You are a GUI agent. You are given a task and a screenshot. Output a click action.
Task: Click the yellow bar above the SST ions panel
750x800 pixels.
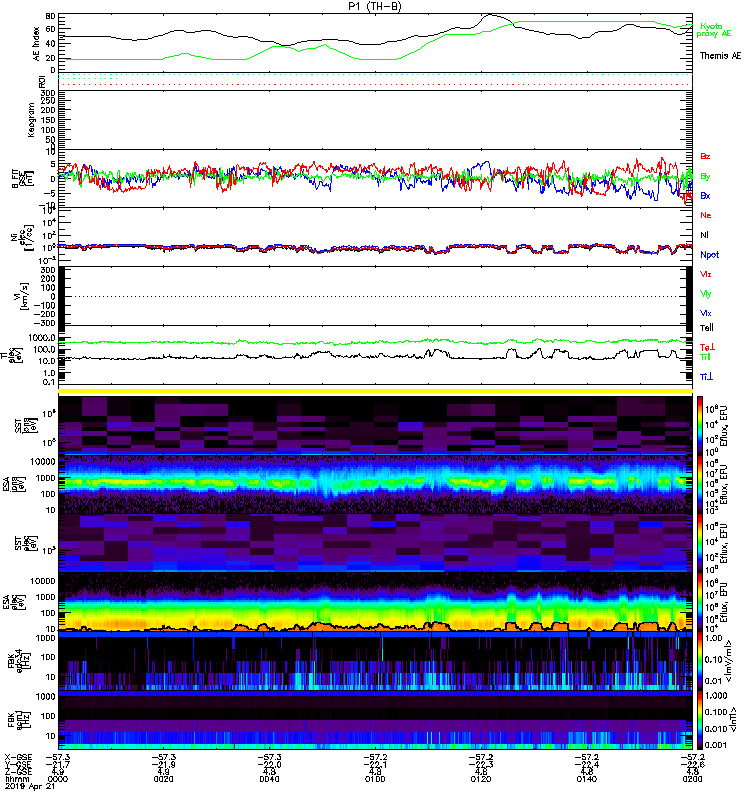(376, 391)
